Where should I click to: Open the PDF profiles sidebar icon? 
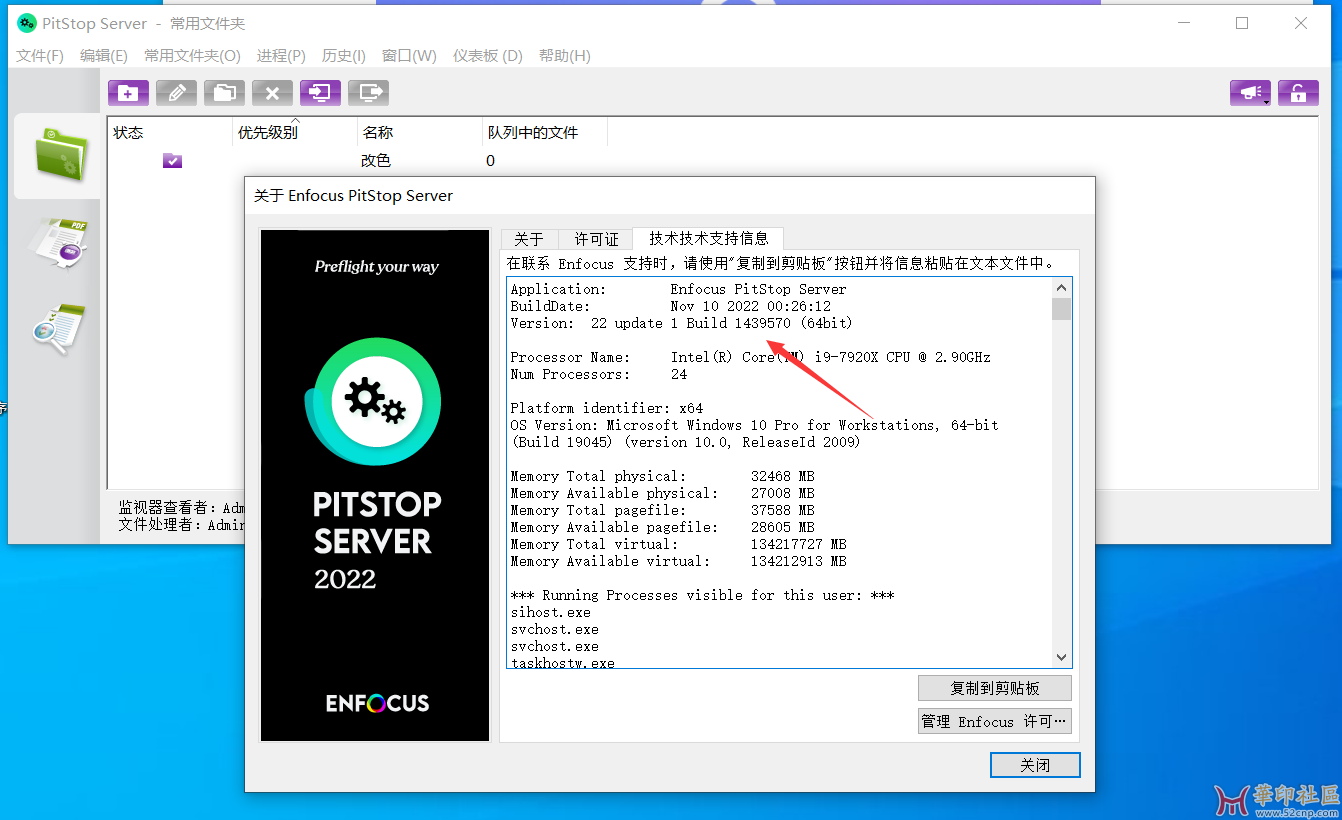pos(60,243)
